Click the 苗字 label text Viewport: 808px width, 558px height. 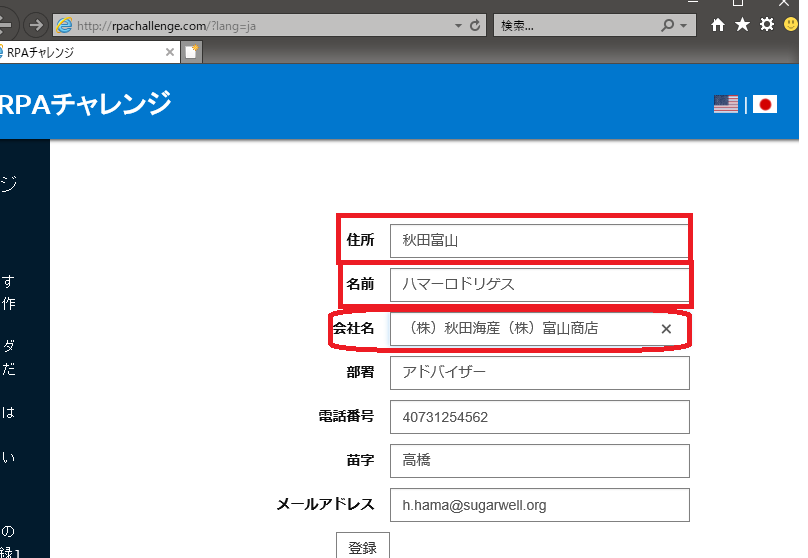(x=360, y=460)
